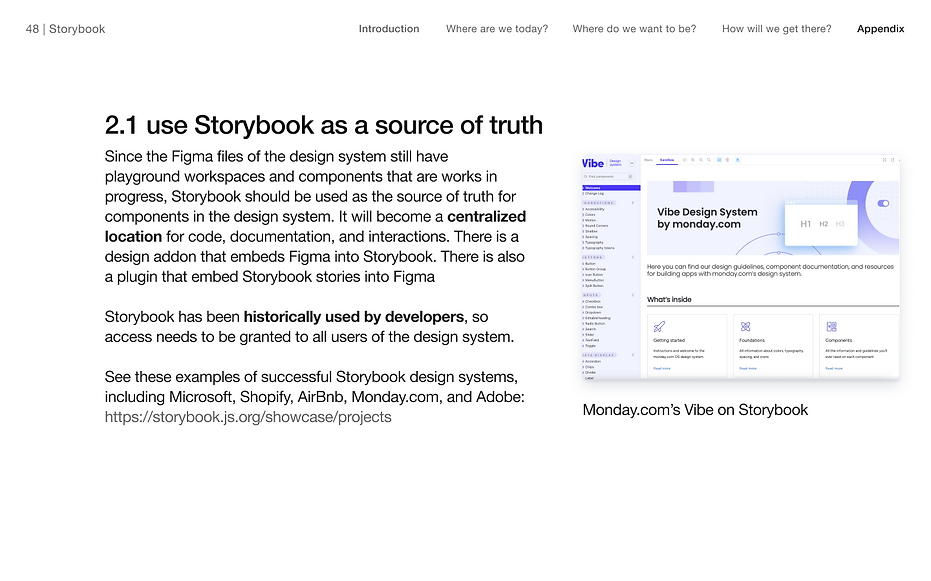The width and height of the screenshot is (931, 581).
Task: Click the reset zoom icon
Action: 709,160
